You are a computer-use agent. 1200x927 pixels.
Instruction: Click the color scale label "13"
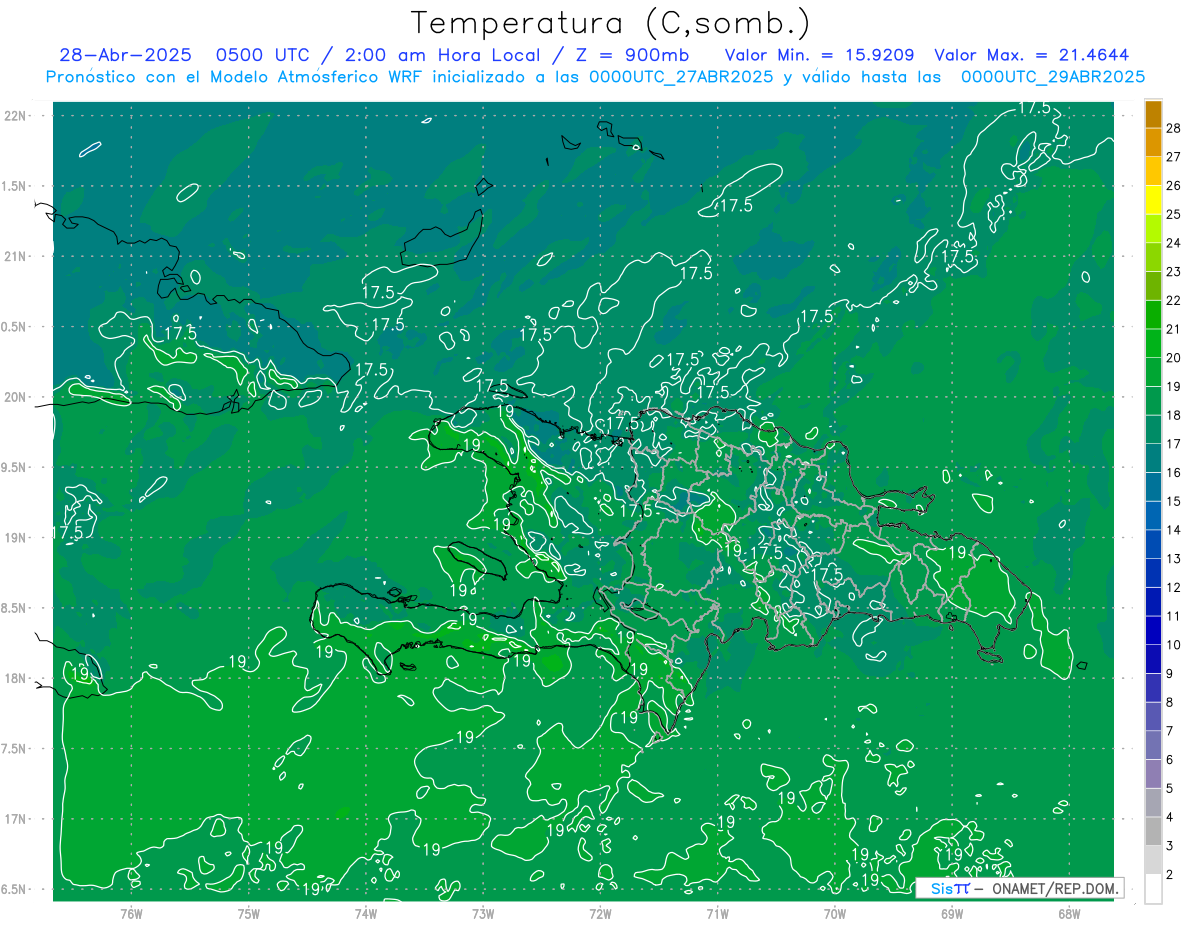click(1174, 558)
